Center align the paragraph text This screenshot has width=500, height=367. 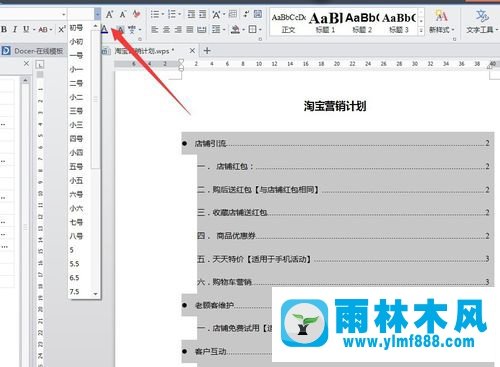(x=166, y=30)
